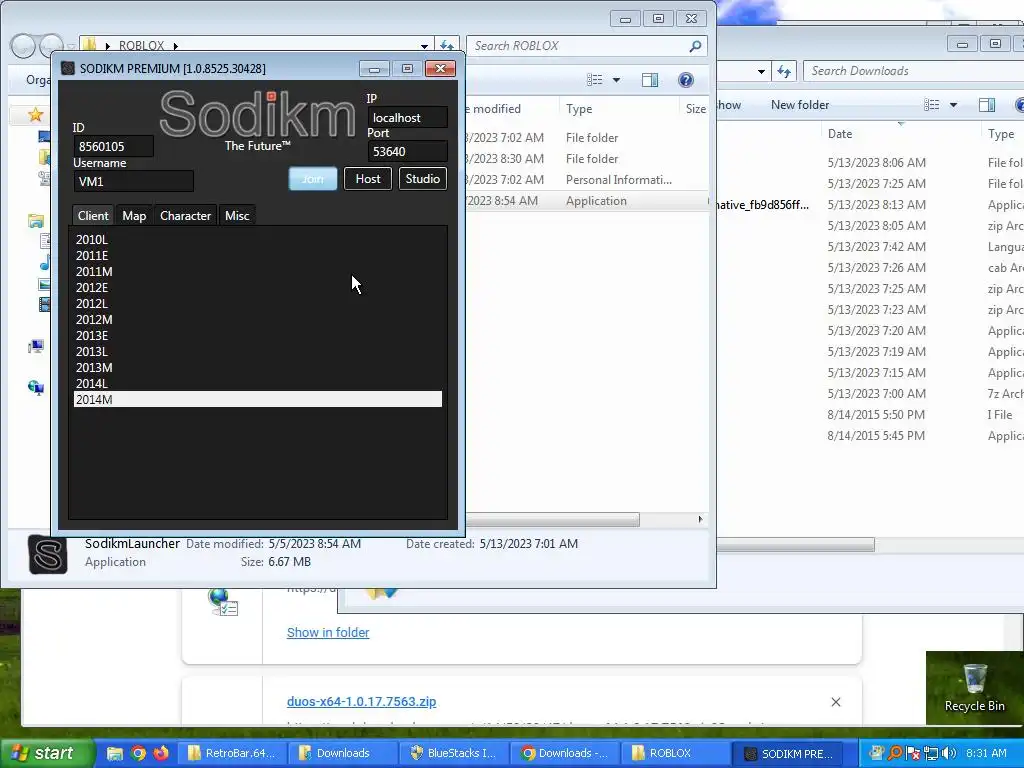Select the 2012L client entry
The height and width of the screenshot is (768, 1024).
pos(257,304)
